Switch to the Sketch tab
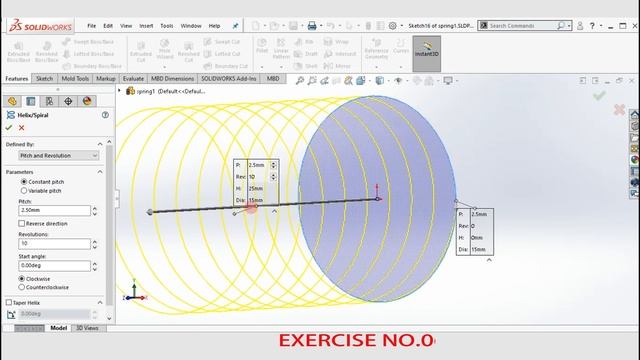 (x=44, y=78)
